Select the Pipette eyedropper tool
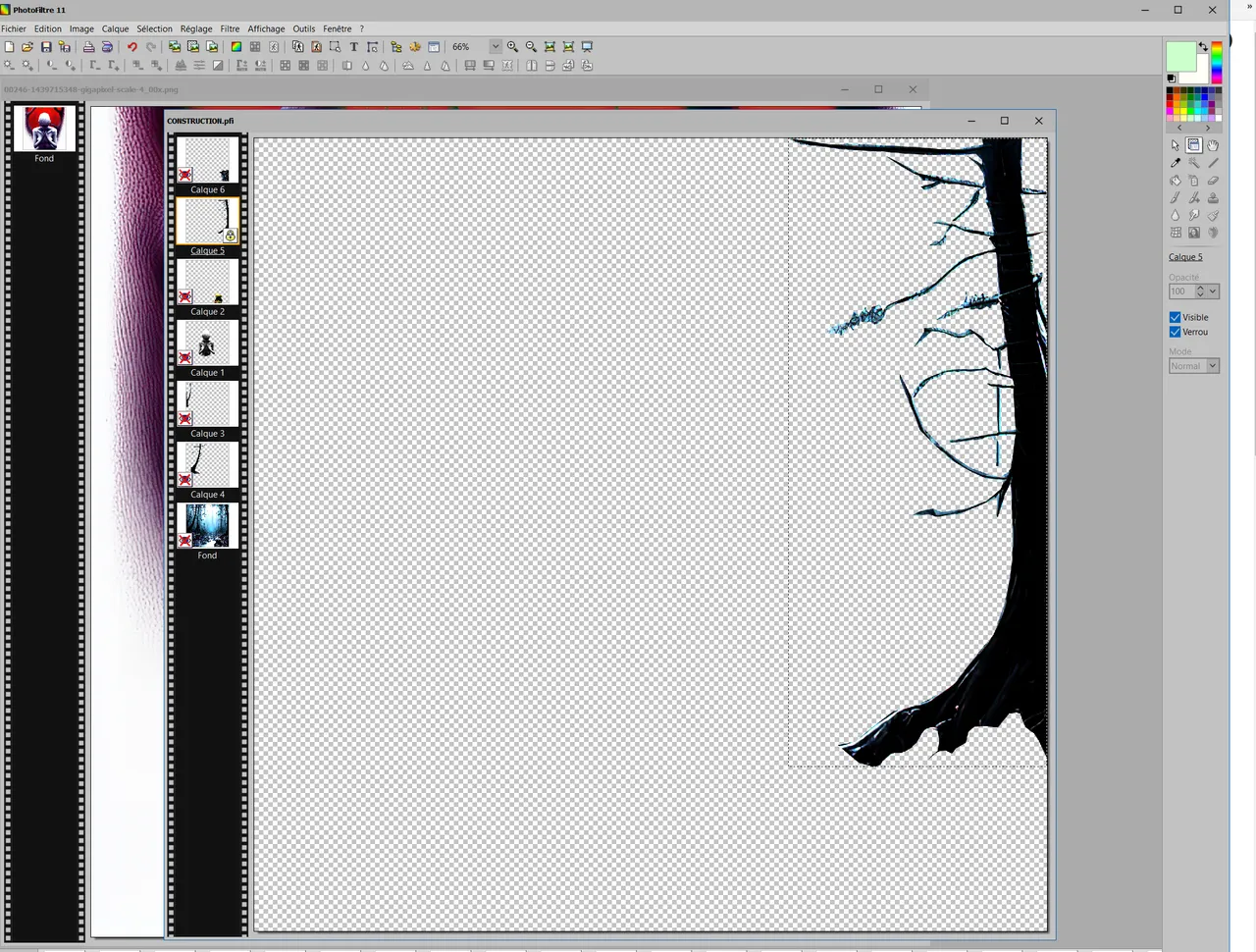Image resolution: width=1256 pixels, height=952 pixels. (x=1176, y=163)
